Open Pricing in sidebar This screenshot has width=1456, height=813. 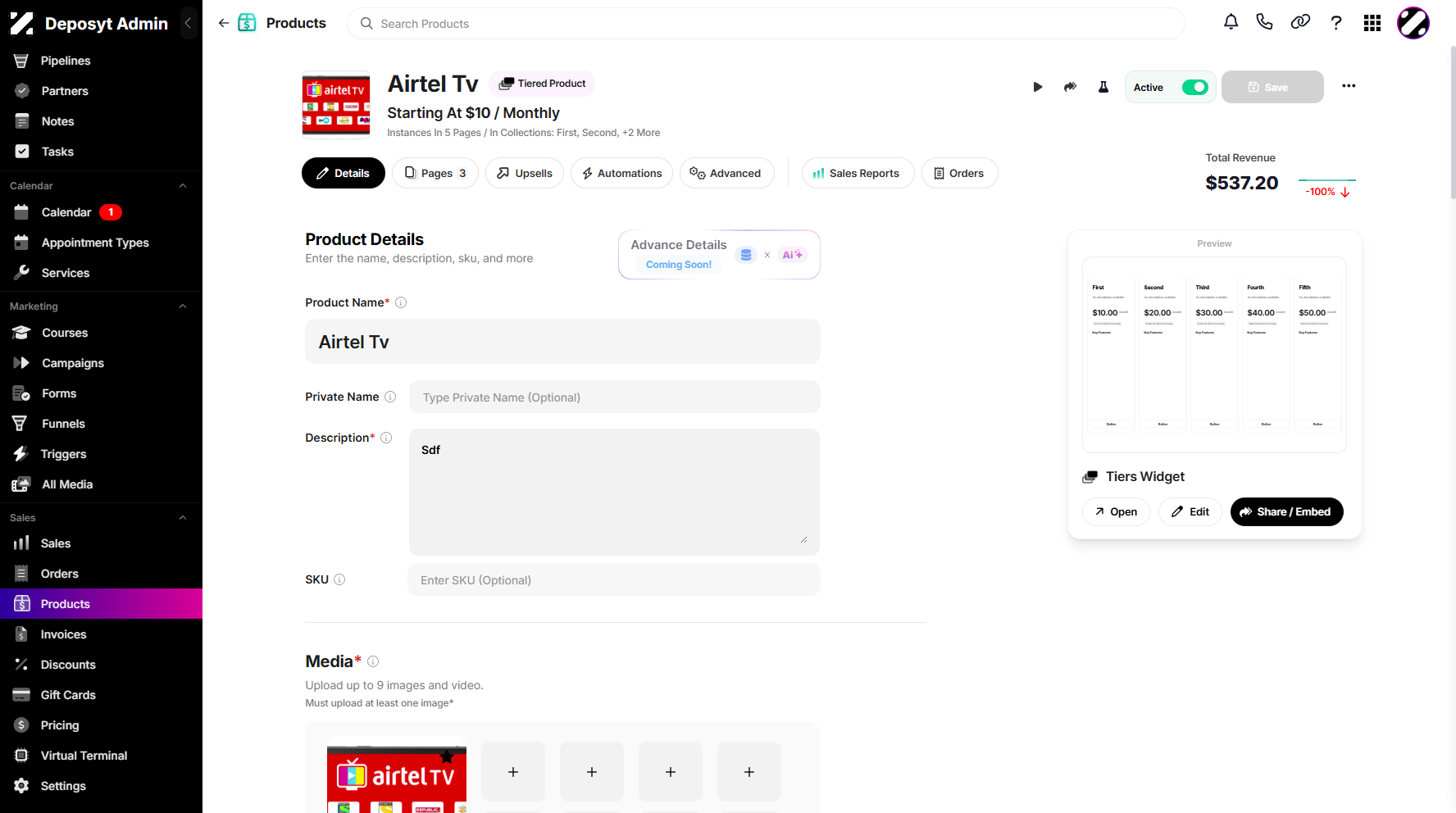(x=101, y=725)
